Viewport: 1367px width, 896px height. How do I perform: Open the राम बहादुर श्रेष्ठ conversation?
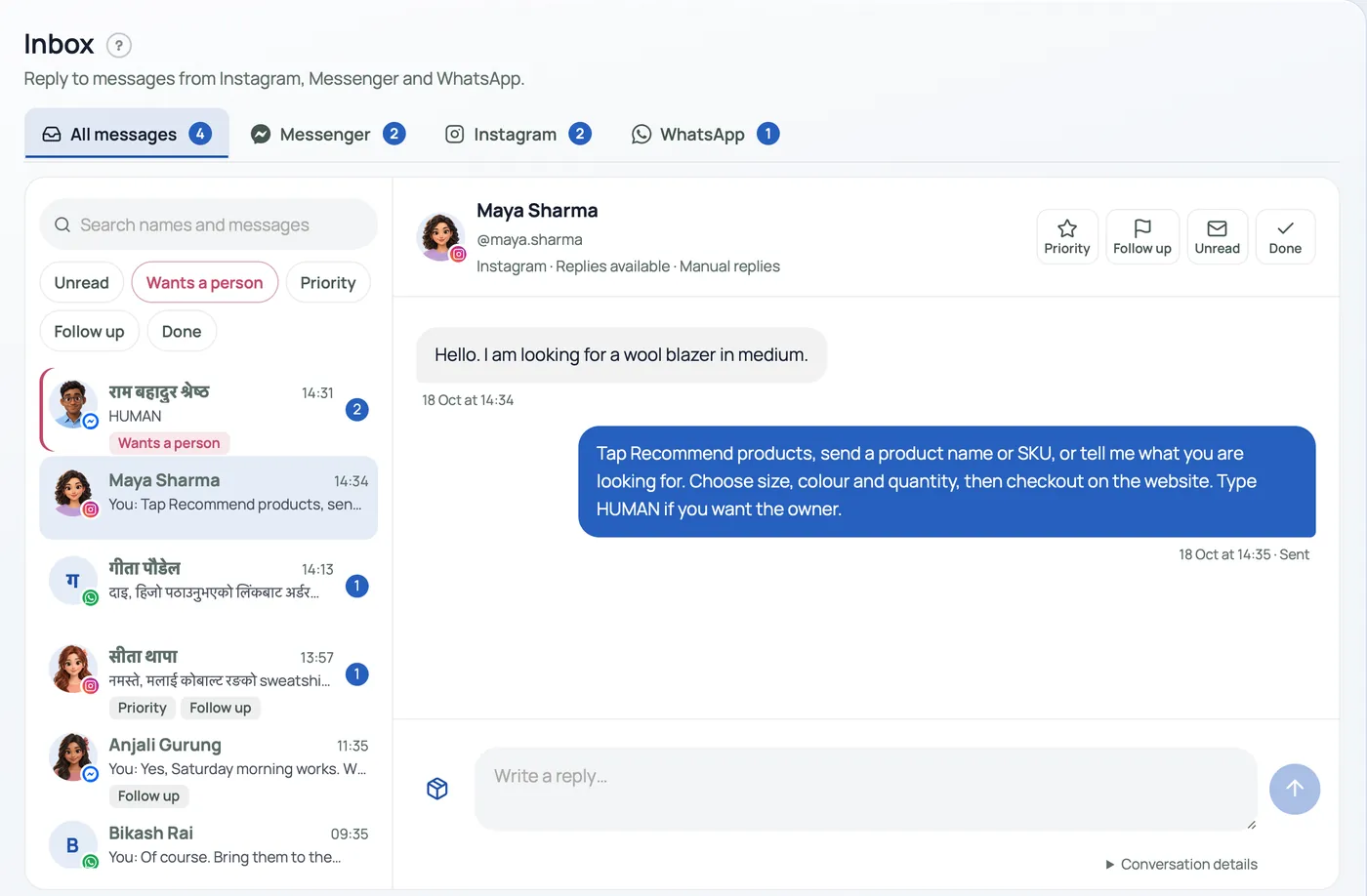209,412
